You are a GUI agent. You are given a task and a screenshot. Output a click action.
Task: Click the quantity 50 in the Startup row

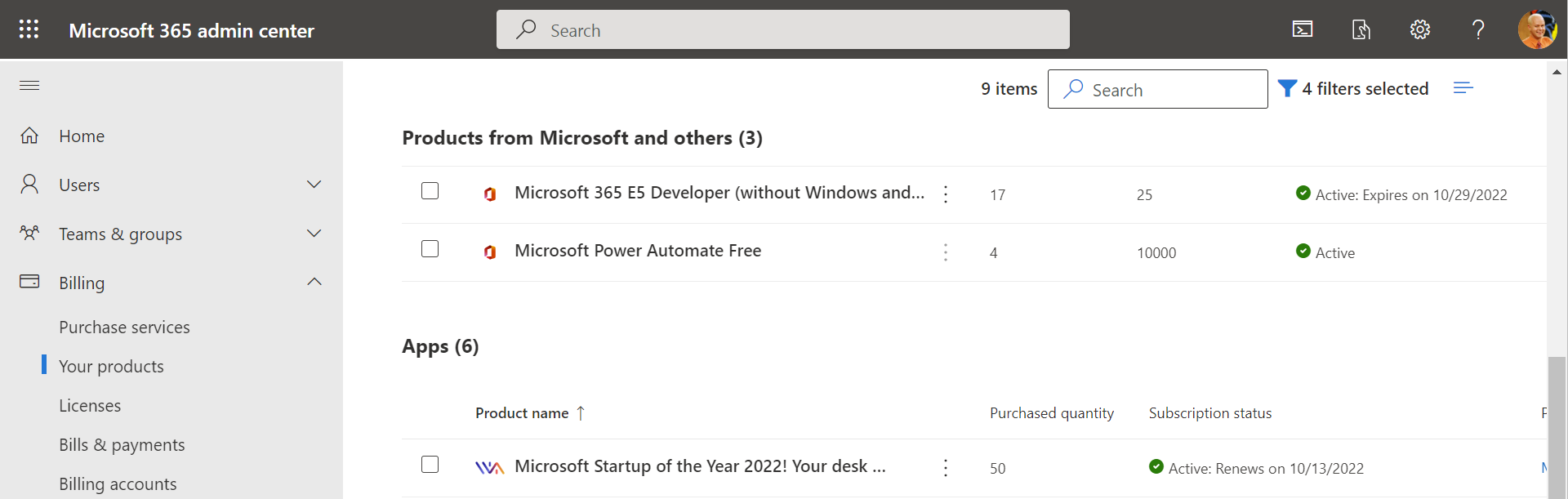tap(998, 469)
